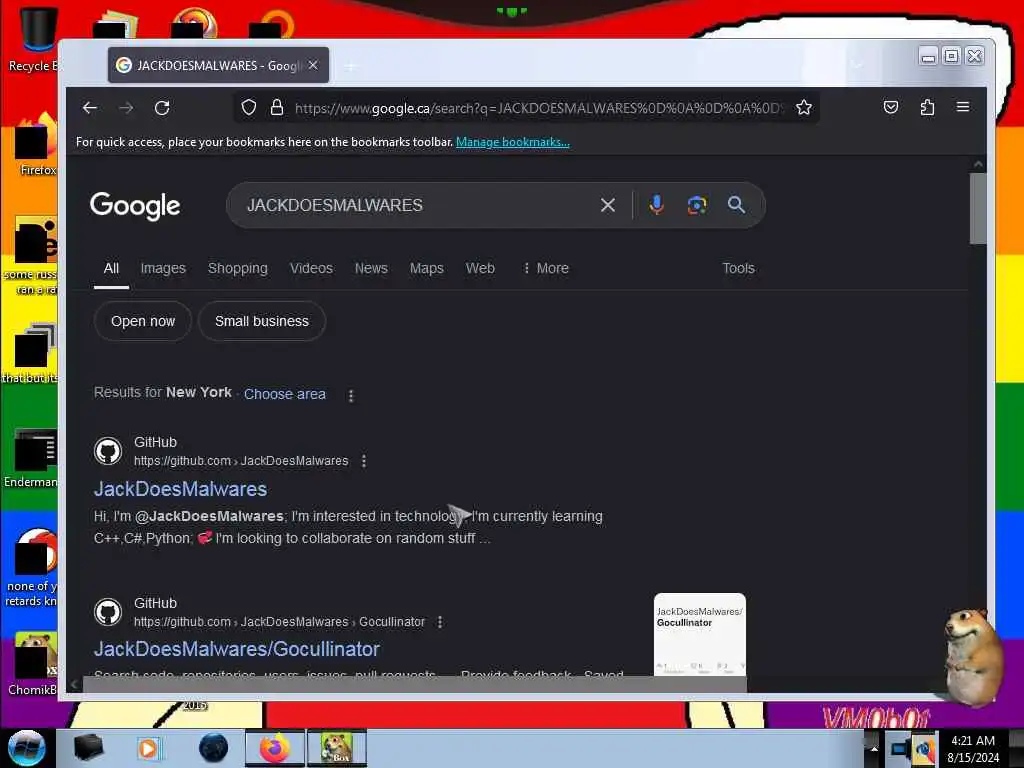Click the forward navigation arrow

coord(126,108)
